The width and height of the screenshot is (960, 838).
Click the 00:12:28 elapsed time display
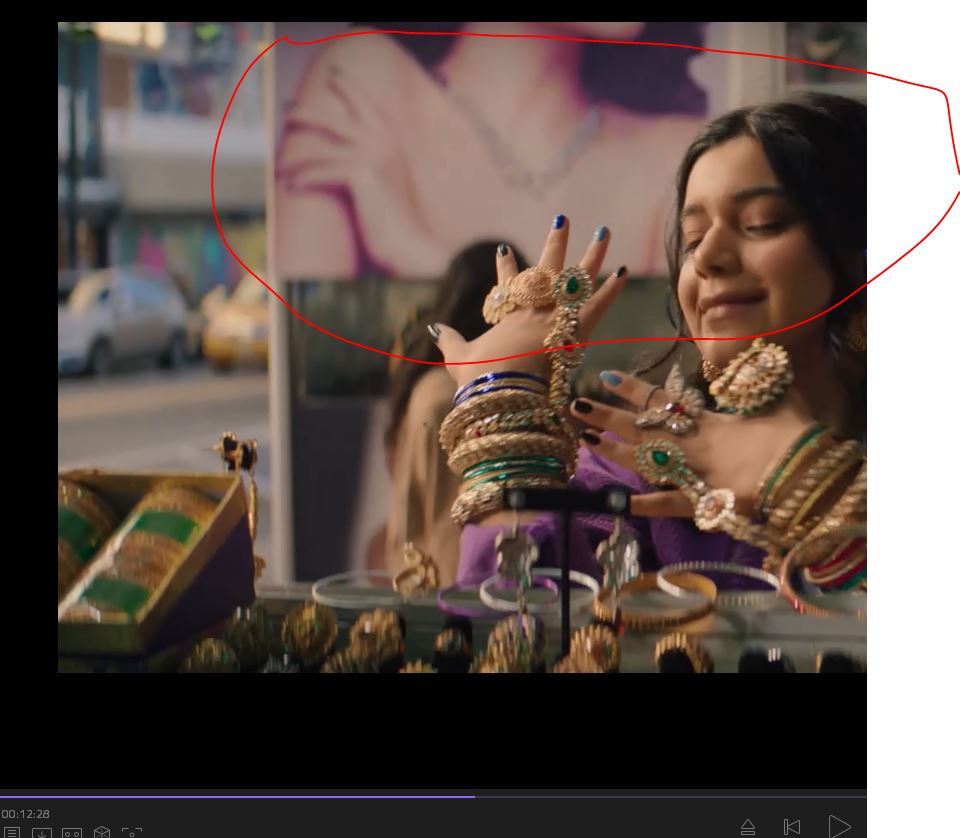[x=26, y=814]
